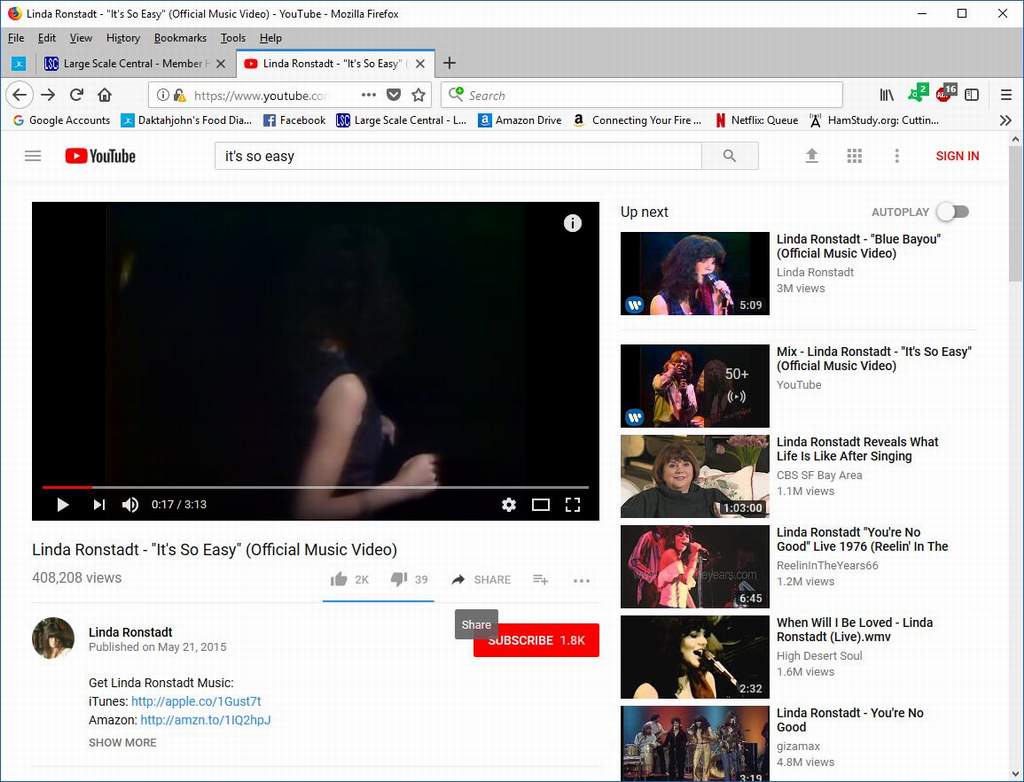Open Mix playlist thumbnail with 50+

(695, 386)
